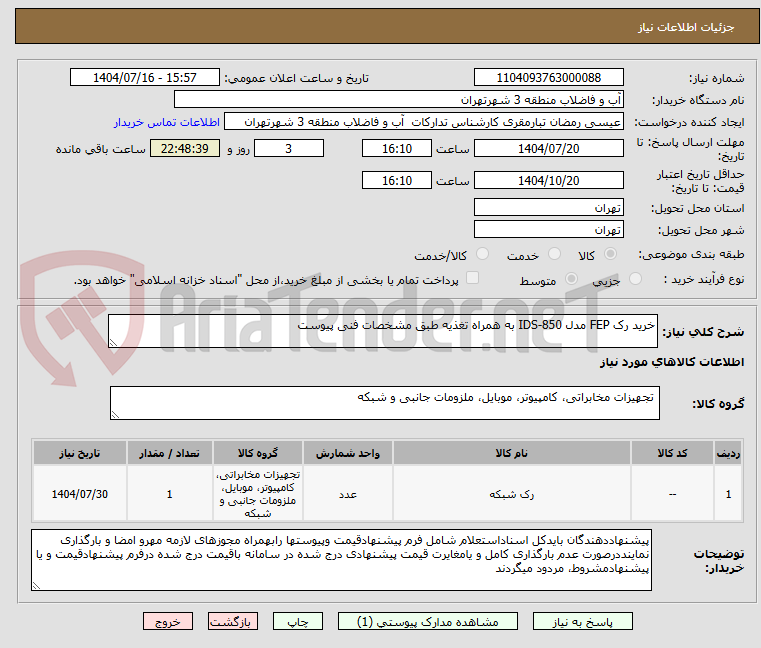The height and width of the screenshot is (648, 761).
Task: Click the گروه کالا table column header
Action: click(258, 453)
